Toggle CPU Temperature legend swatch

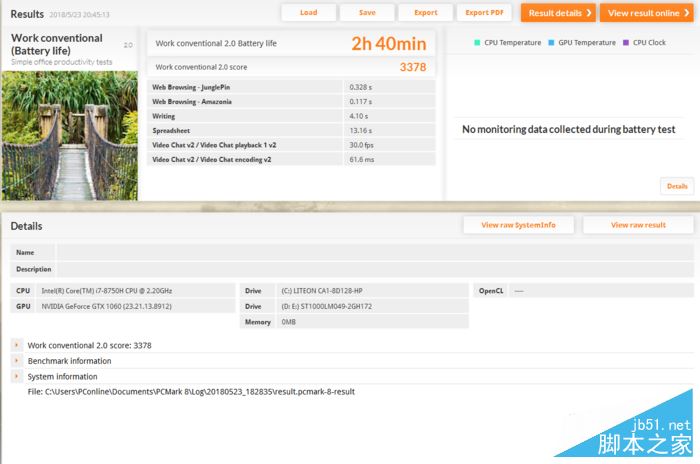pyautogui.click(x=477, y=42)
